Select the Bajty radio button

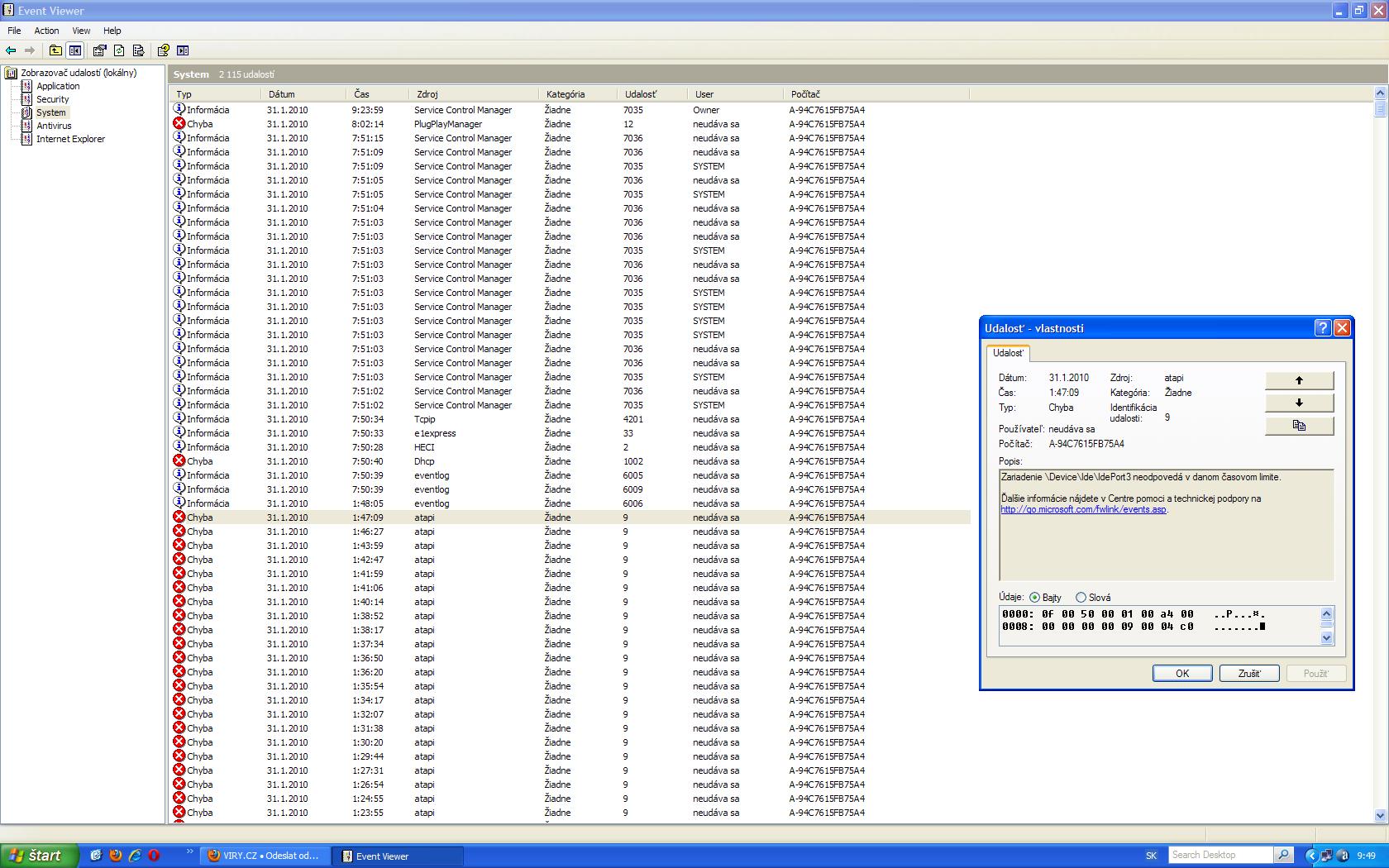[x=1034, y=598]
